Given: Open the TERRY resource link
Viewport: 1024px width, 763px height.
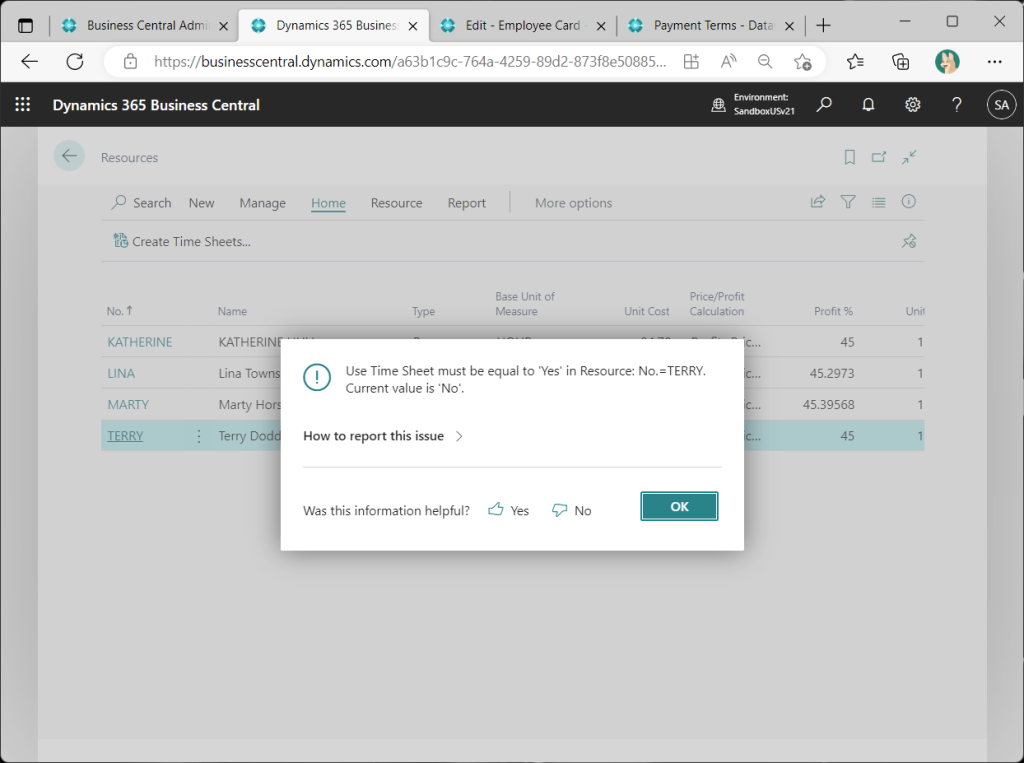Looking at the screenshot, I should click(125, 436).
